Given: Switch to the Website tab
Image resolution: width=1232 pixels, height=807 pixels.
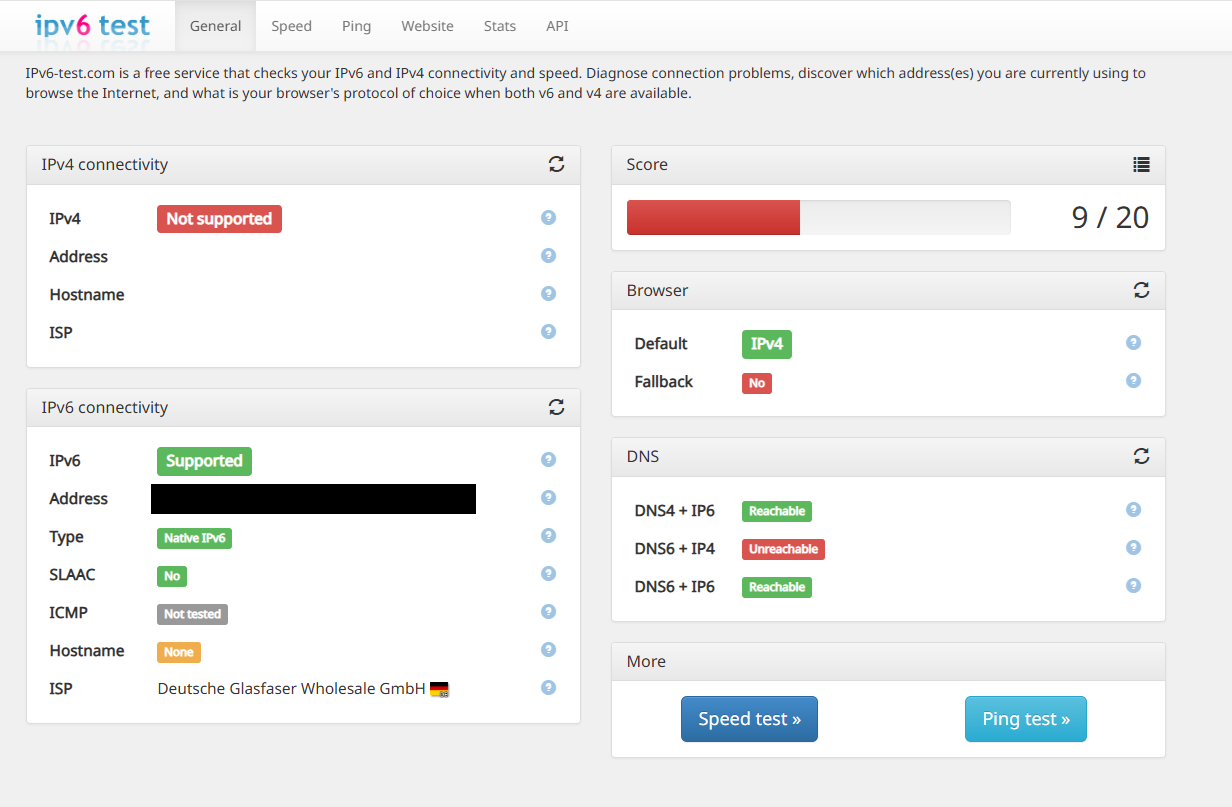Looking at the screenshot, I should tap(427, 26).
